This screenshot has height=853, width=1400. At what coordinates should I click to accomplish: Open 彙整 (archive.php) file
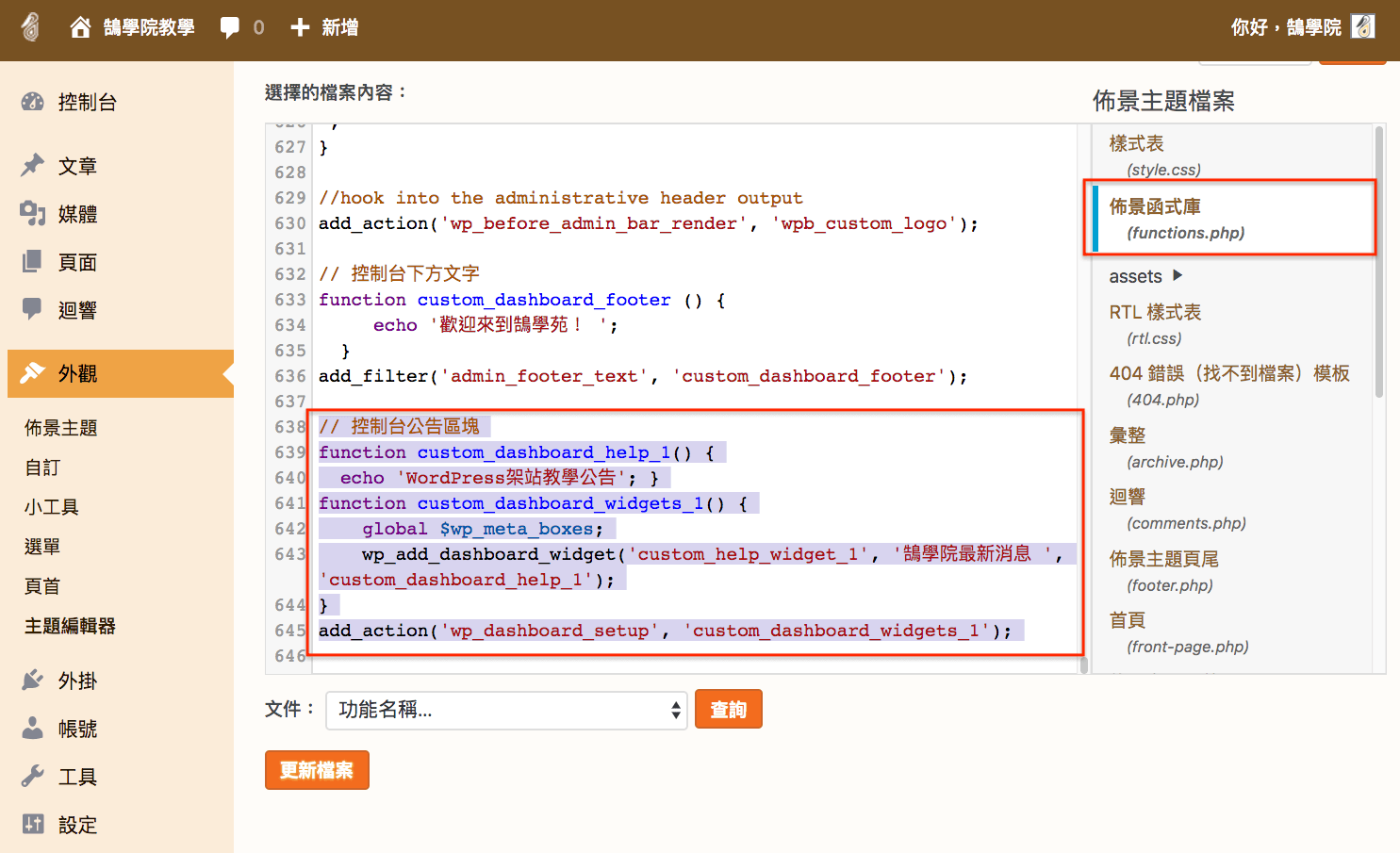(x=1166, y=448)
